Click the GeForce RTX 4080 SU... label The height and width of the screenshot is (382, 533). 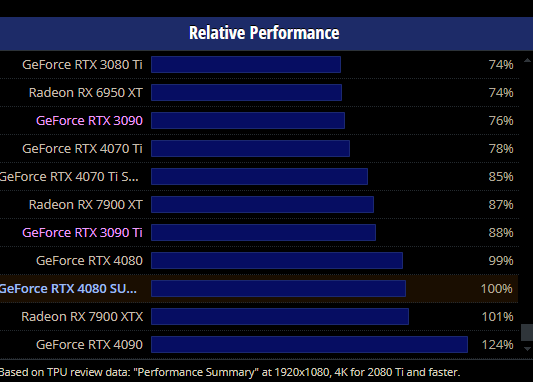click(x=68, y=289)
